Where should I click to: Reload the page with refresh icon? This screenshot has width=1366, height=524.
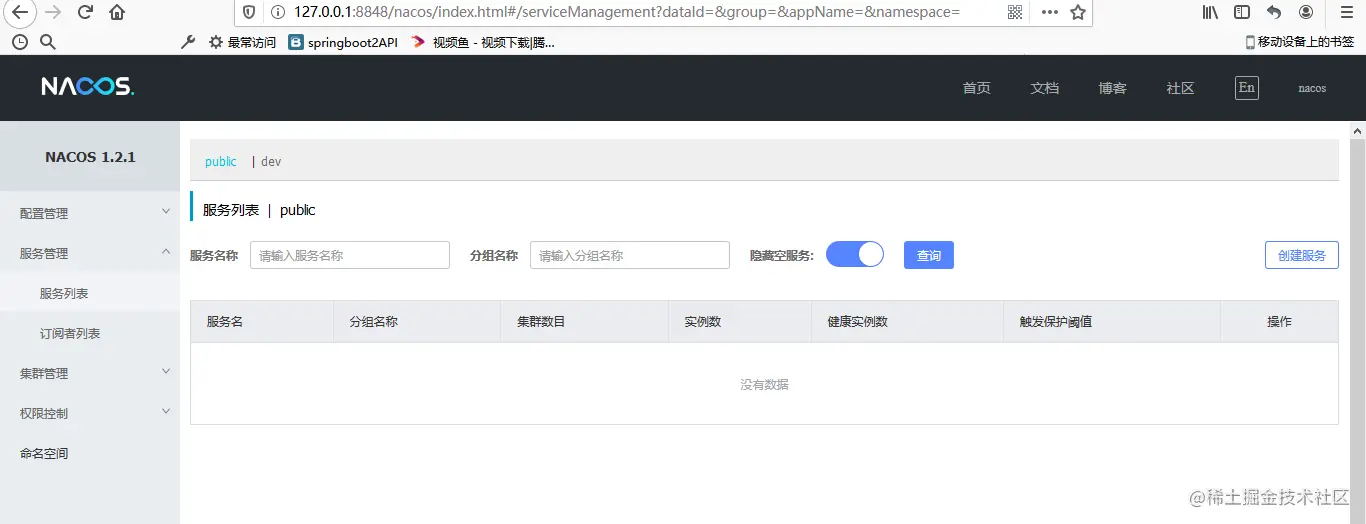86,13
